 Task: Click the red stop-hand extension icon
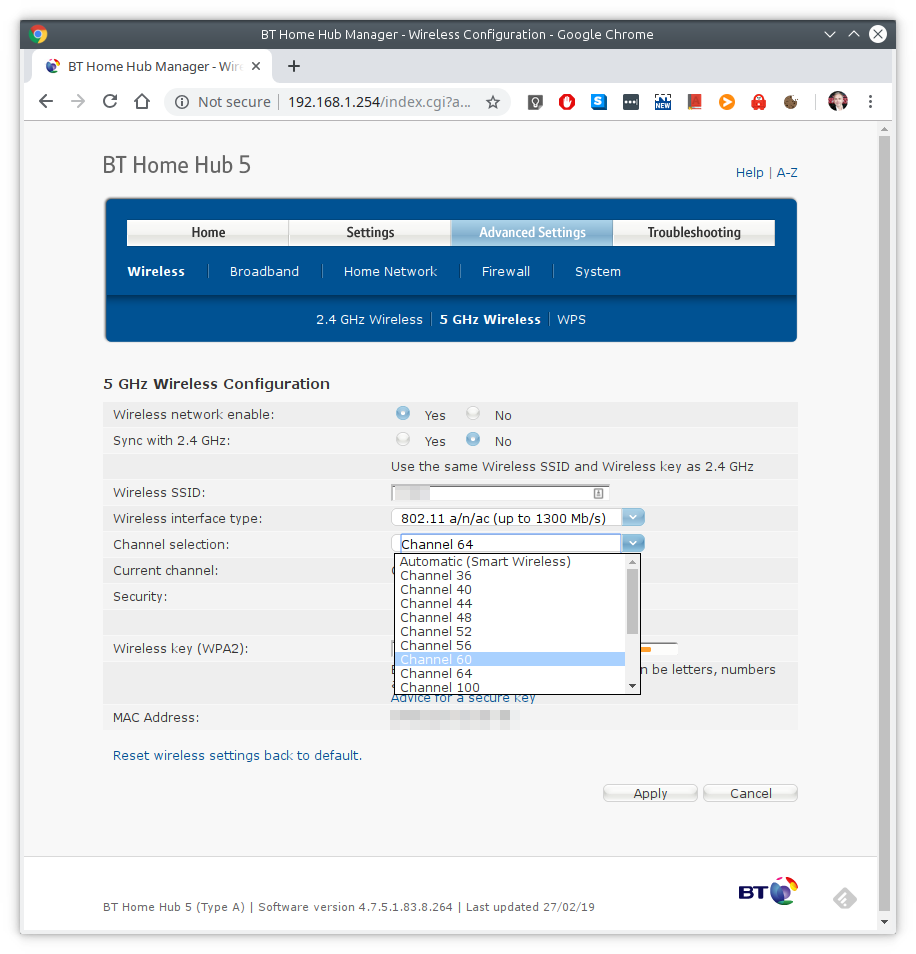(567, 102)
